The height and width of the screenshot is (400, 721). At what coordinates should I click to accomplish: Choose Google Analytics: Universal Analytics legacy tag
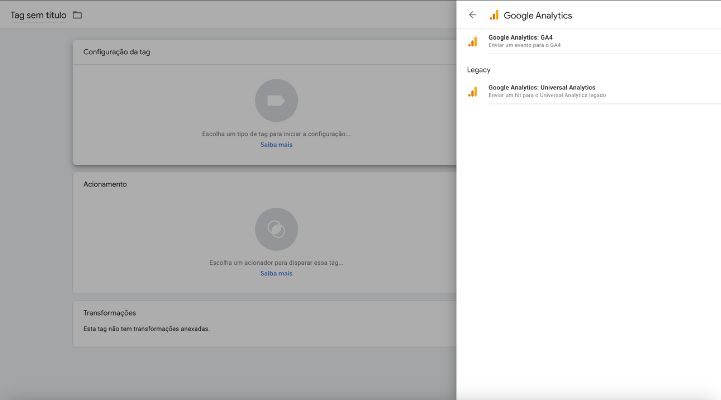pos(593,91)
